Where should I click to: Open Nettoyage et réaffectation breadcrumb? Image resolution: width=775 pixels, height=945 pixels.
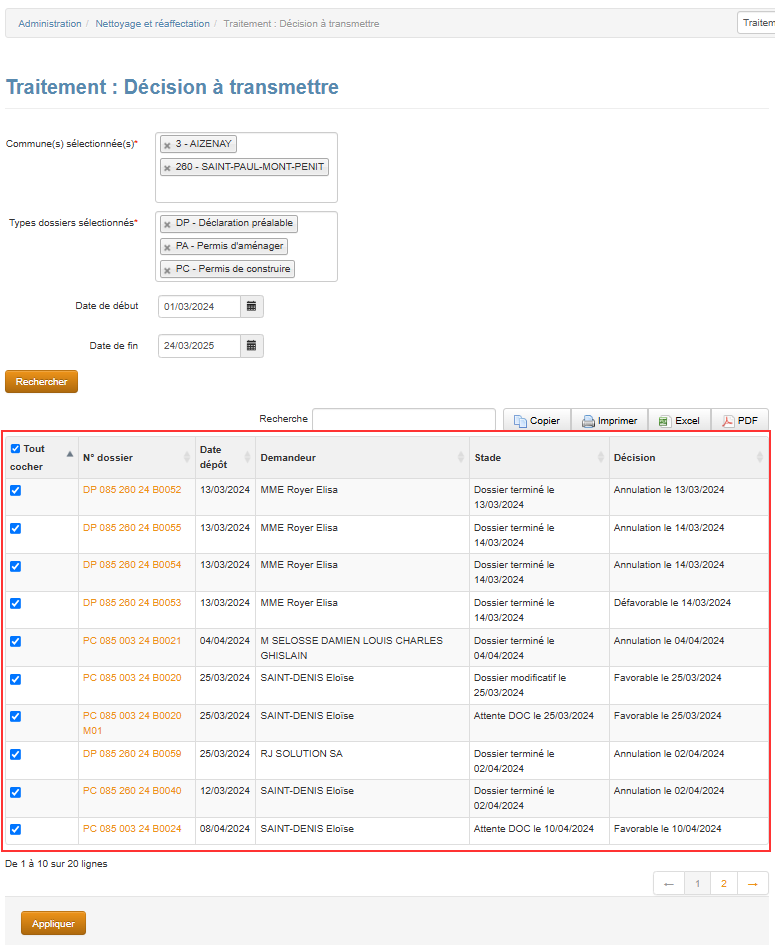[x=152, y=24]
